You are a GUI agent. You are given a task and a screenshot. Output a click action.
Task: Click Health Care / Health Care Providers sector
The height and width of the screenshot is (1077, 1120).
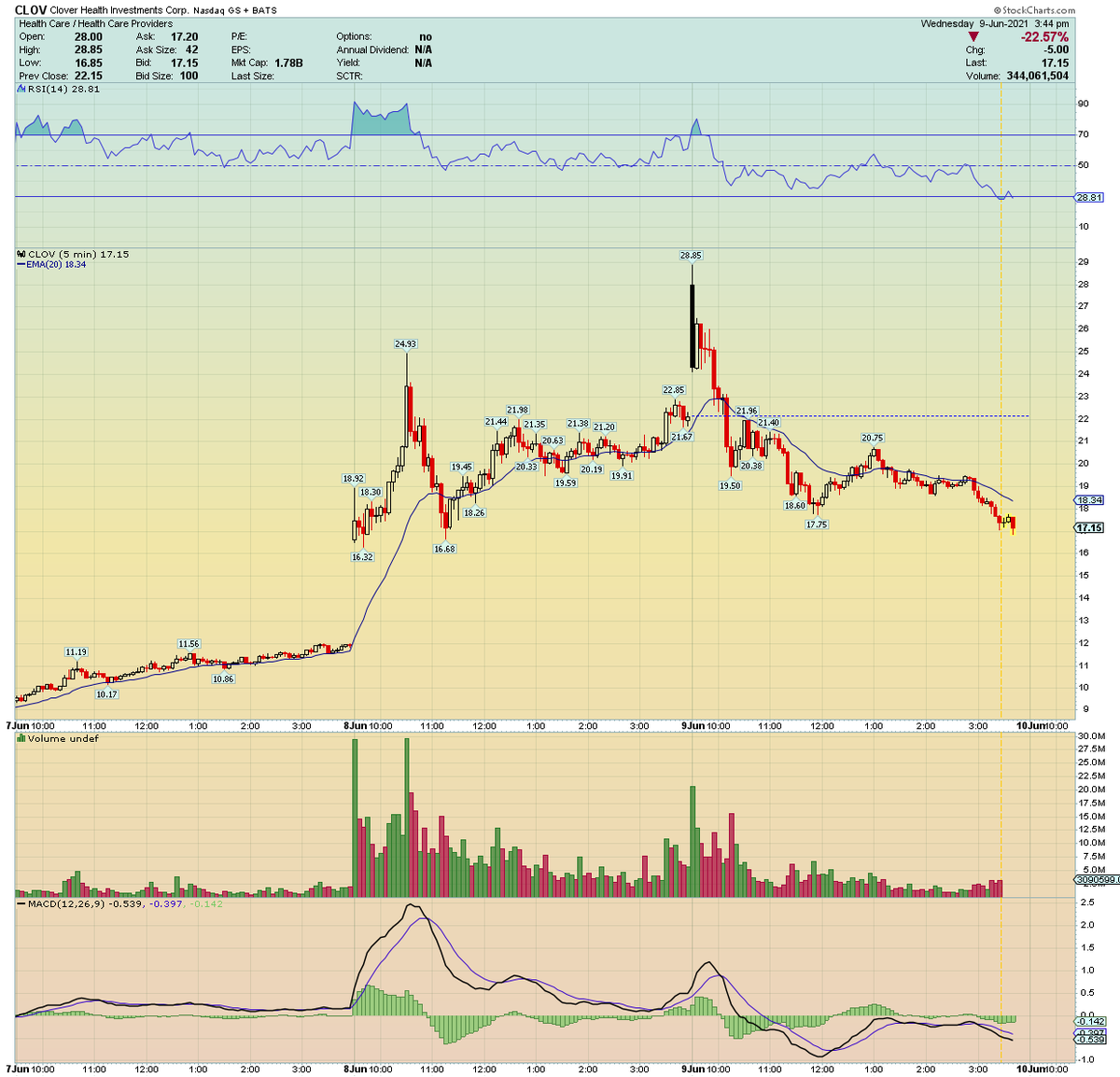pyautogui.click(x=95, y=23)
